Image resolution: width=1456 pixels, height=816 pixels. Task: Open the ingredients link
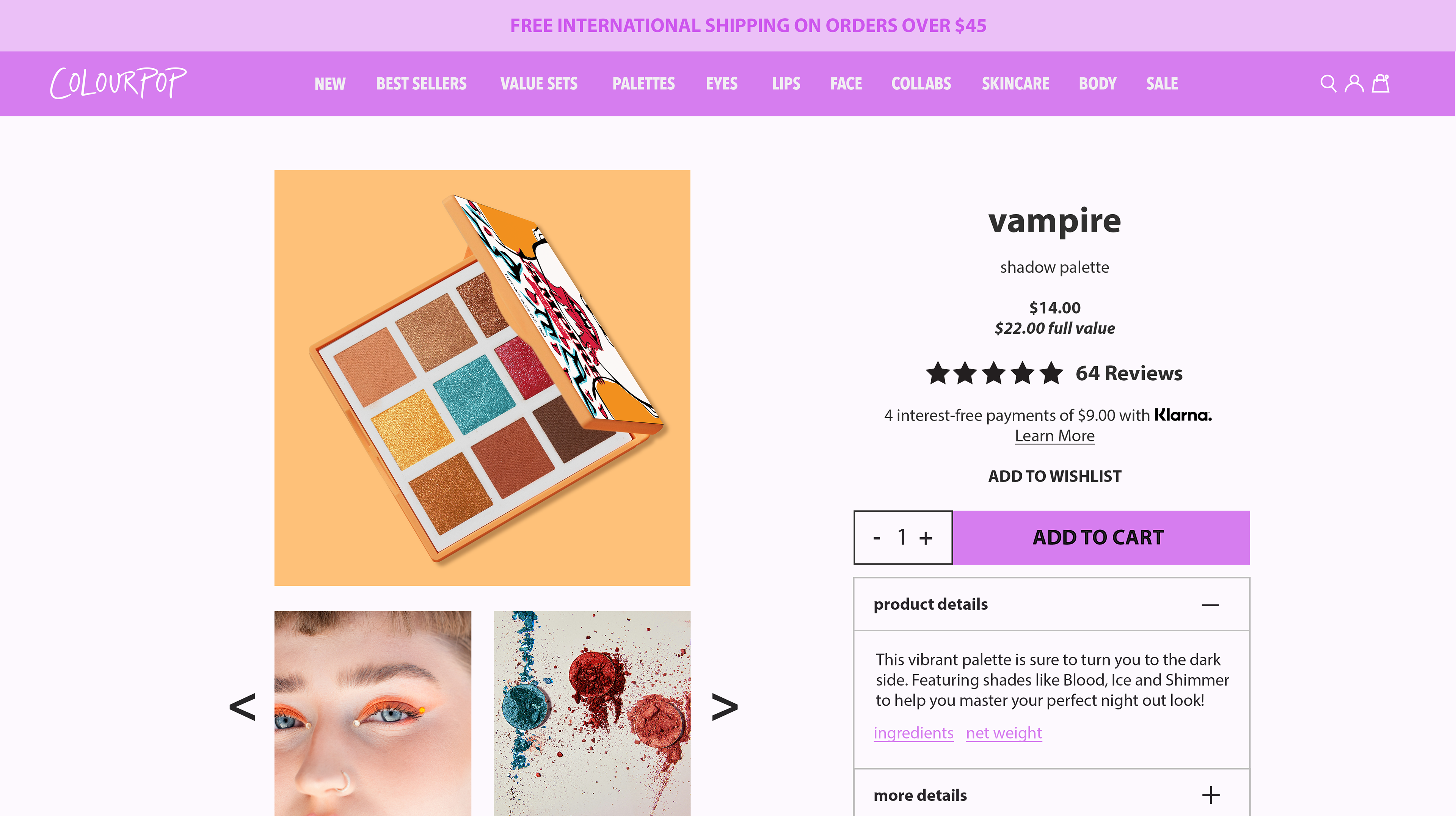[913, 733]
